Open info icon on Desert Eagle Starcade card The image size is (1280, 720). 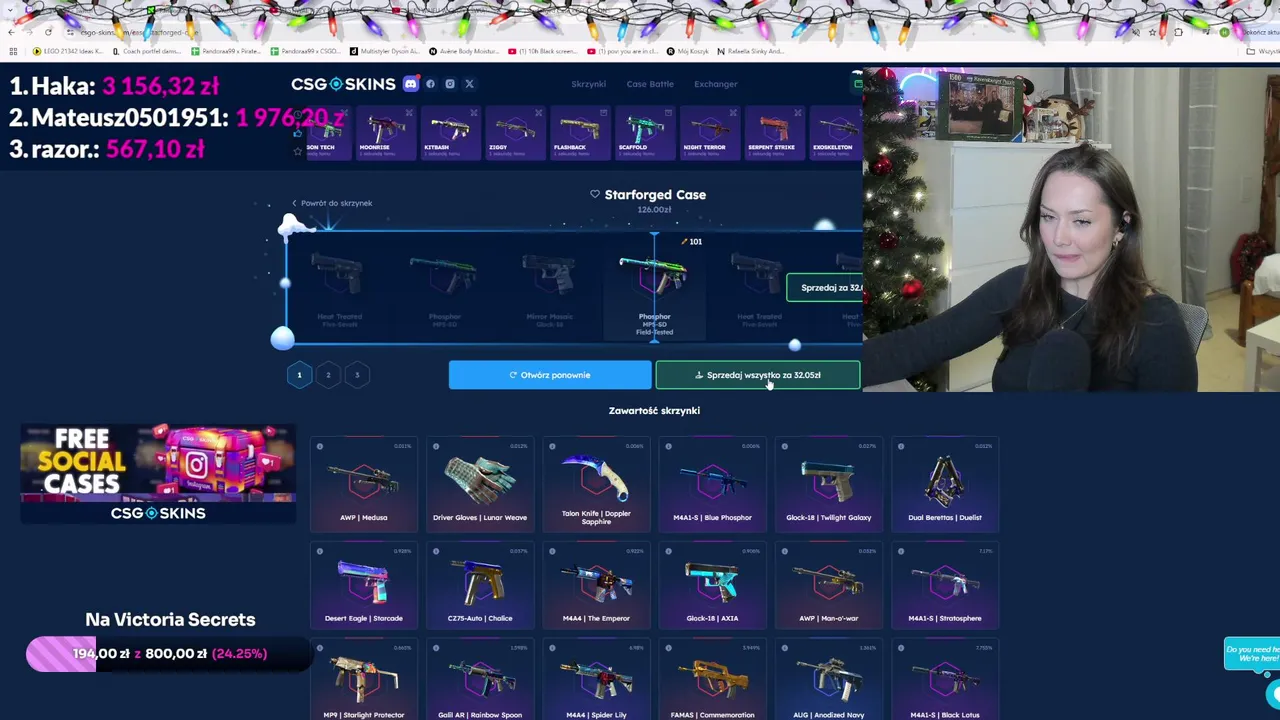[x=320, y=551]
